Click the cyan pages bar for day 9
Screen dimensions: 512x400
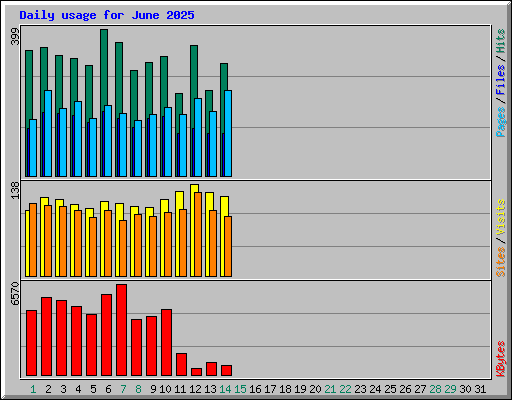click(x=153, y=146)
